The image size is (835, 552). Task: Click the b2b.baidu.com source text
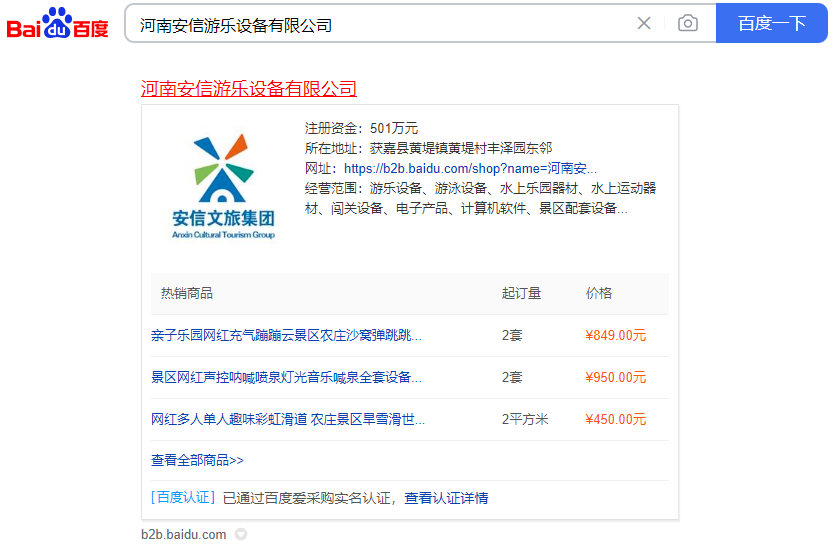(183, 535)
